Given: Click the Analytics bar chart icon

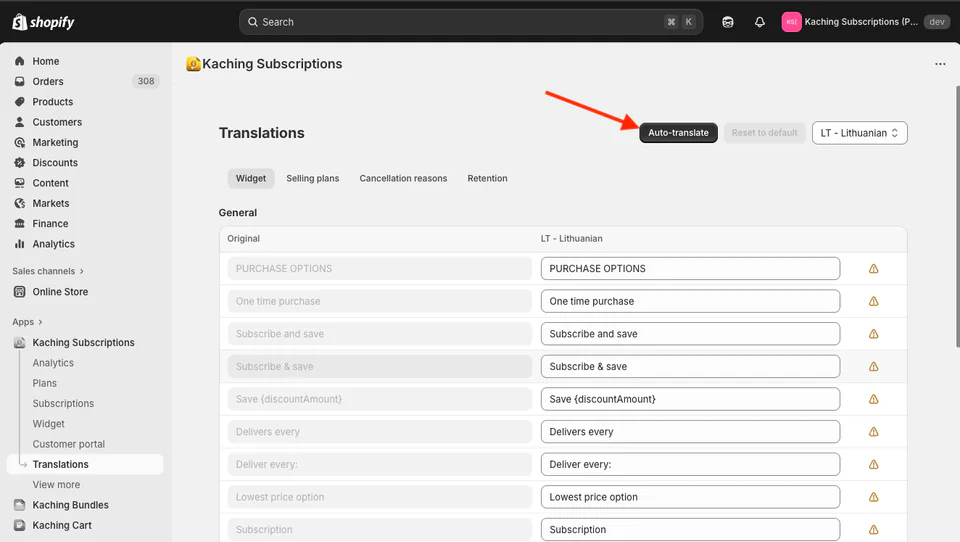Looking at the screenshot, I should (20, 244).
